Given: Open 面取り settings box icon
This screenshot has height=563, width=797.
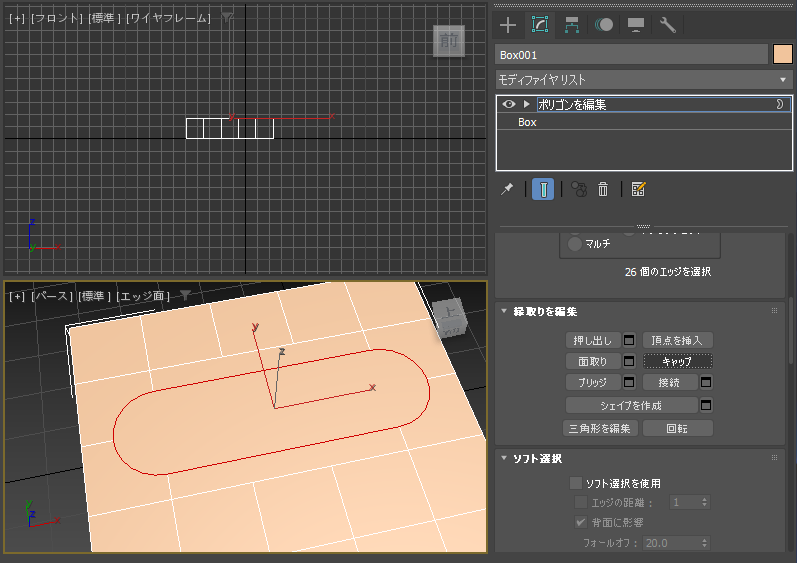Looking at the screenshot, I should pos(629,361).
